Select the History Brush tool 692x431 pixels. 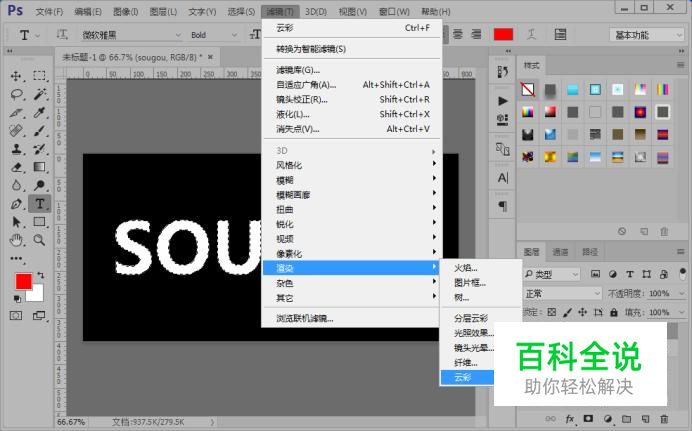pos(39,149)
